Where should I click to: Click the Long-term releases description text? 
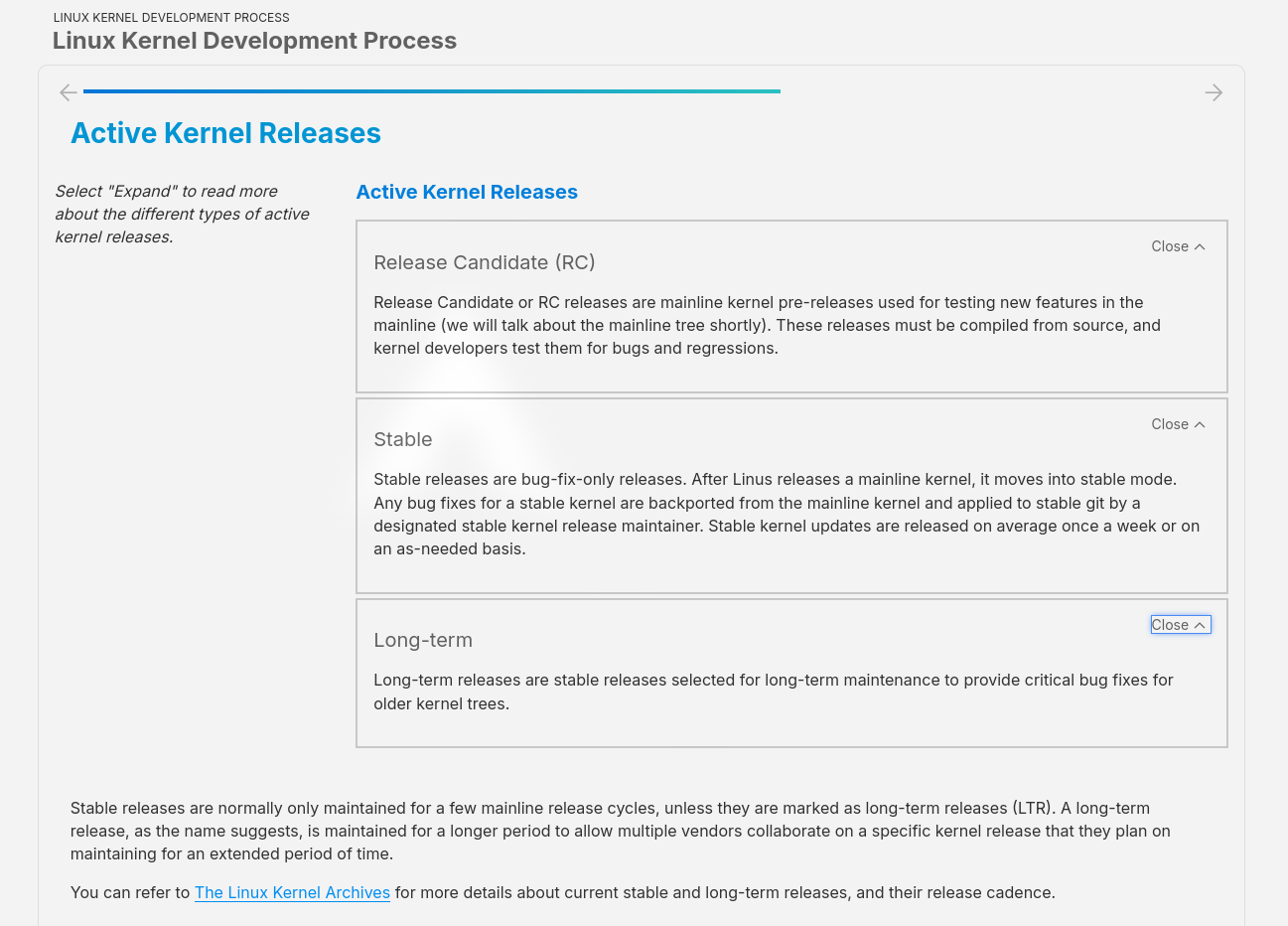773,692
